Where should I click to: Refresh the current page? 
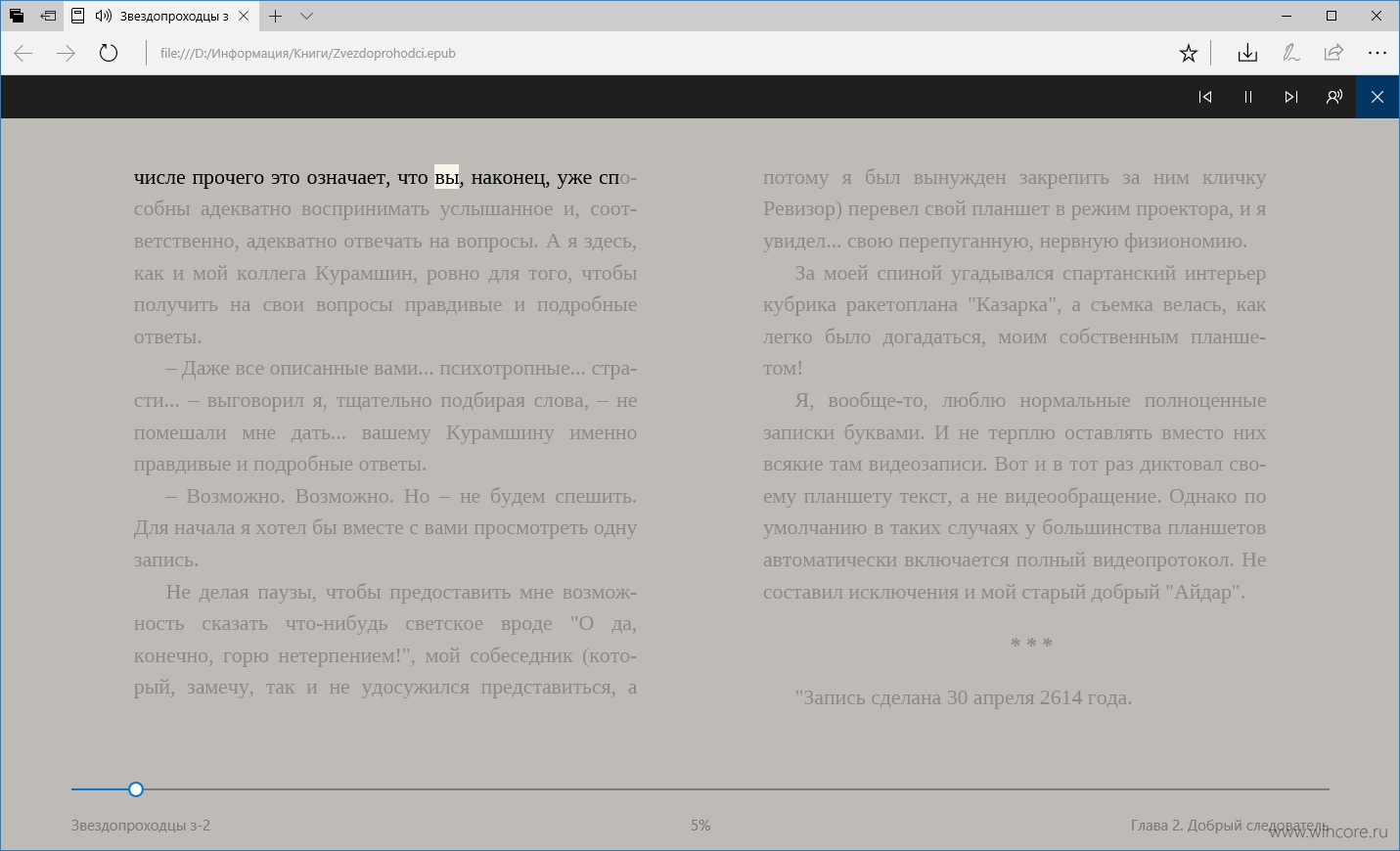tap(109, 53)
